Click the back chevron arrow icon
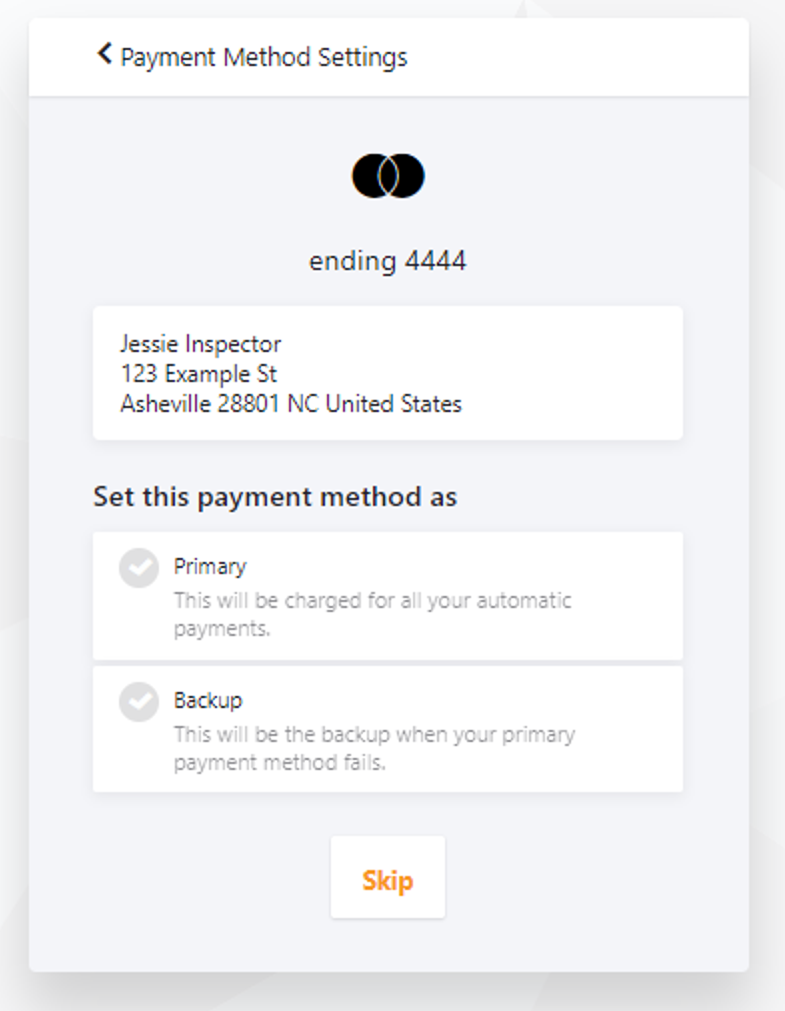This screenshot has width=785, height=1011. coord(104,55)
